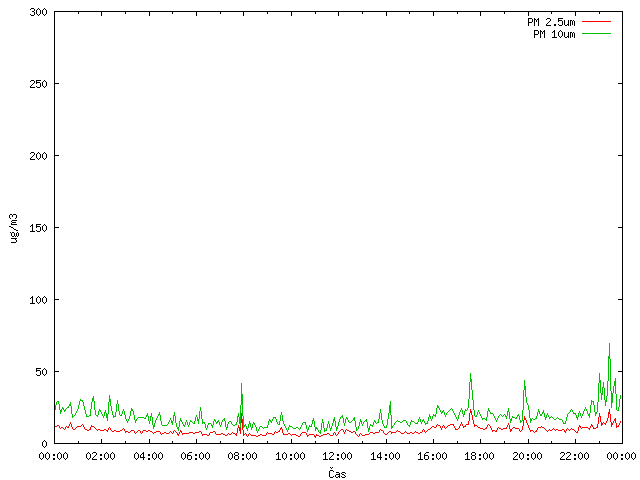
Task: Click the PM 10um legend label
Action: point(554,34)
